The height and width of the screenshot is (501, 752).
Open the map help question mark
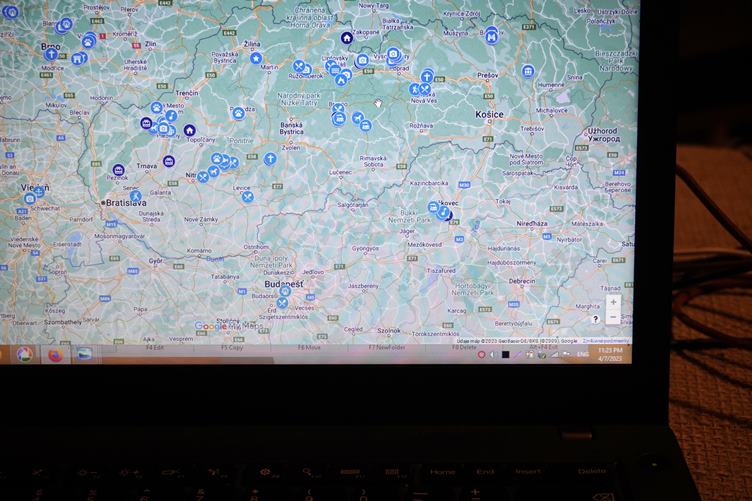click(595, 319)
